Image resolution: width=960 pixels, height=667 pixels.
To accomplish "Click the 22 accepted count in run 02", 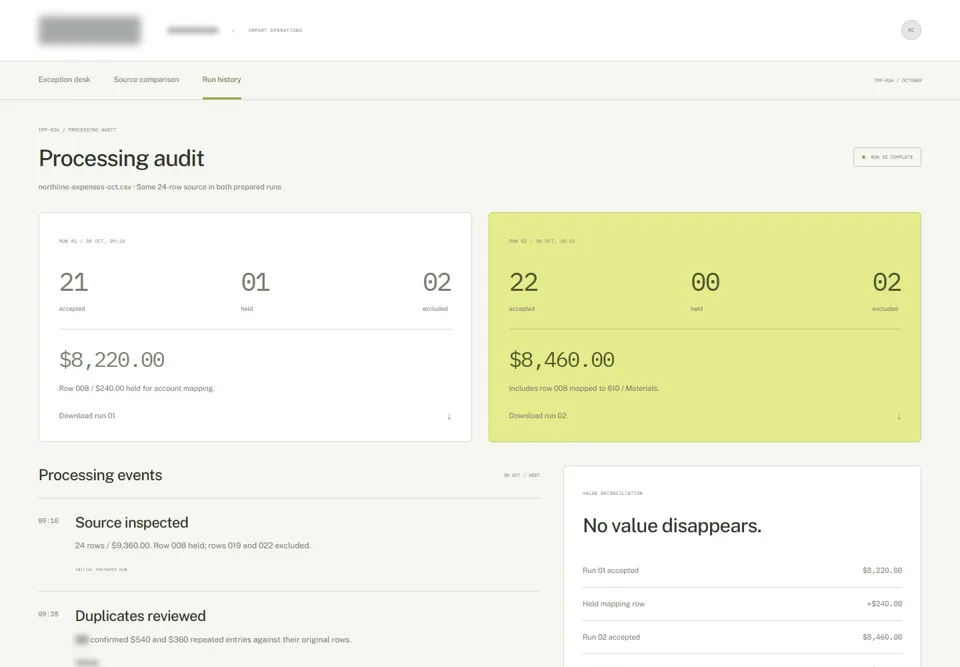I will [x=523, y=282].
